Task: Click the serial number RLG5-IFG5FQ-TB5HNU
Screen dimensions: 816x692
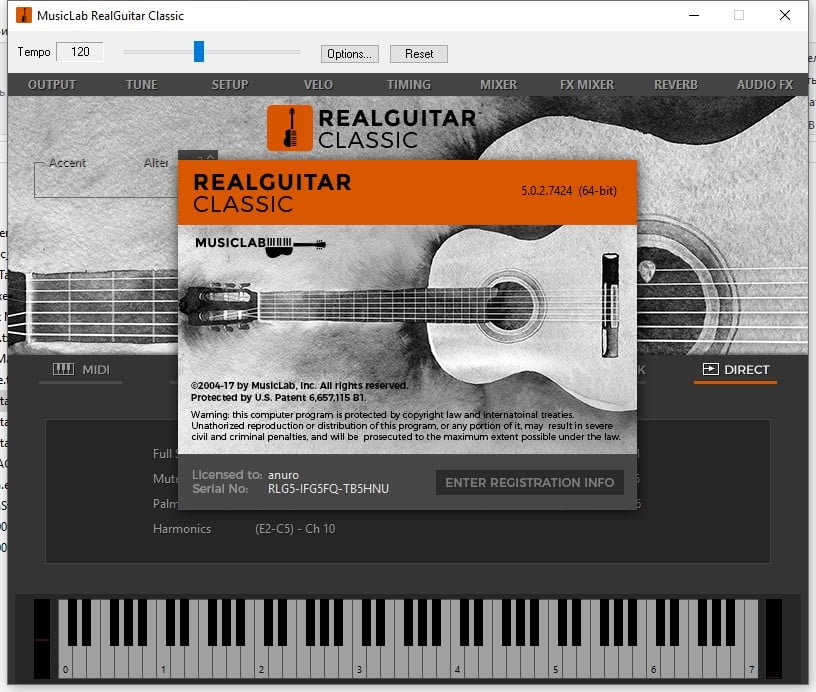Action: pyautogui.click(x=328, y=489)
